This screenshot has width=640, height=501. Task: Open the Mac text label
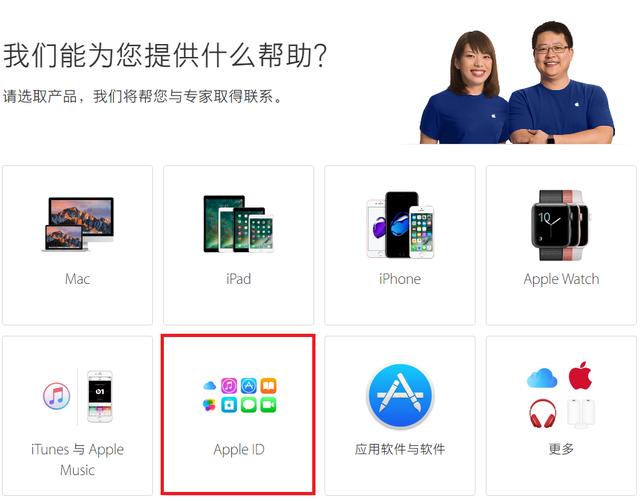(x=78, y=279)
